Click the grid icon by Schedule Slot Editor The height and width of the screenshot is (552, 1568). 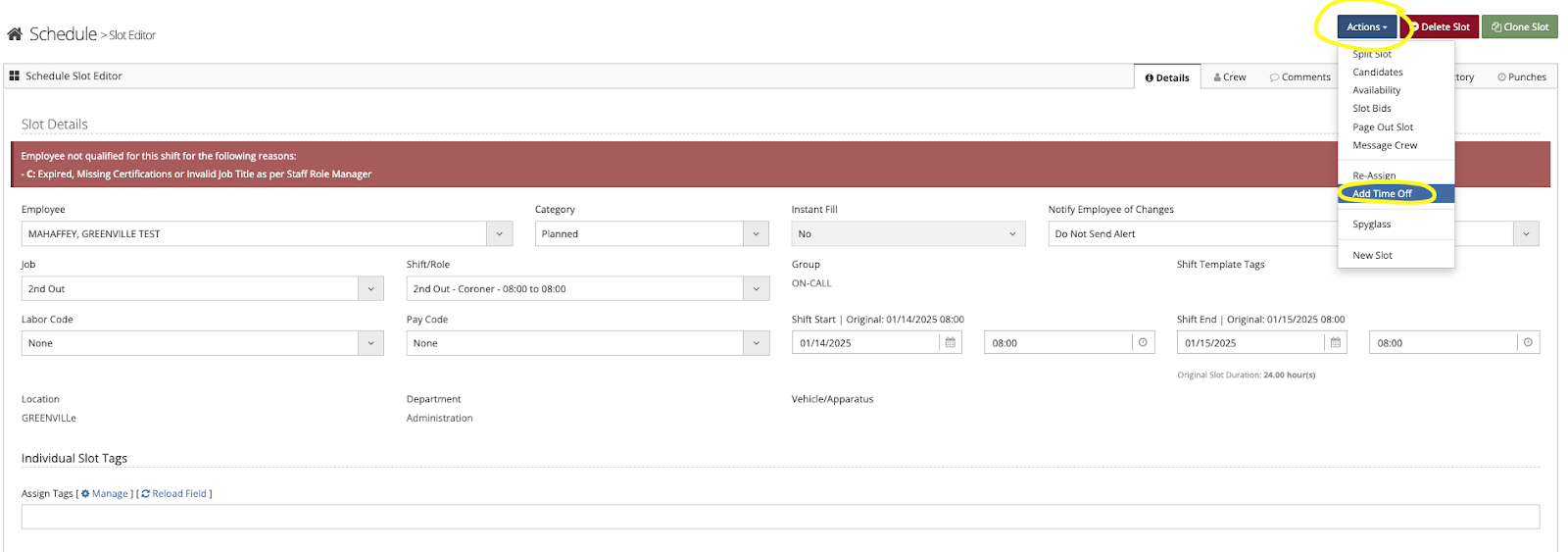(15, 75)
